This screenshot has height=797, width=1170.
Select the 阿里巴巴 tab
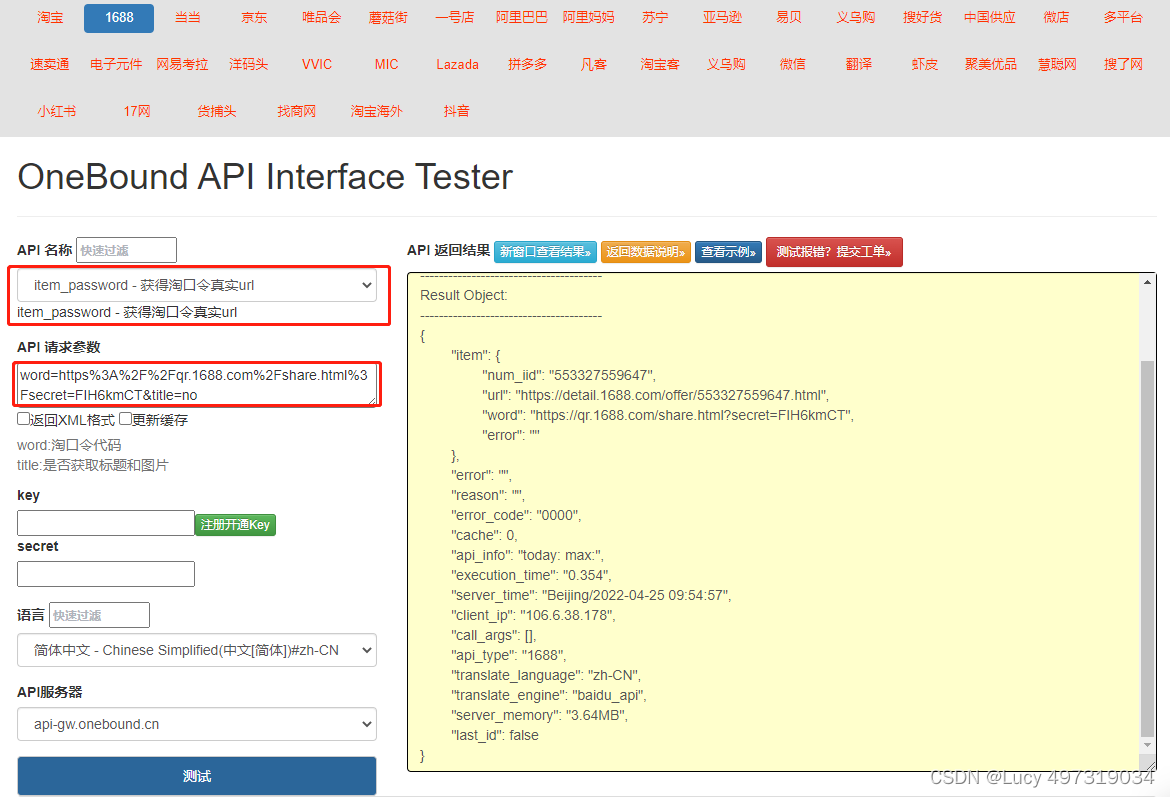[x=522, y=17]
